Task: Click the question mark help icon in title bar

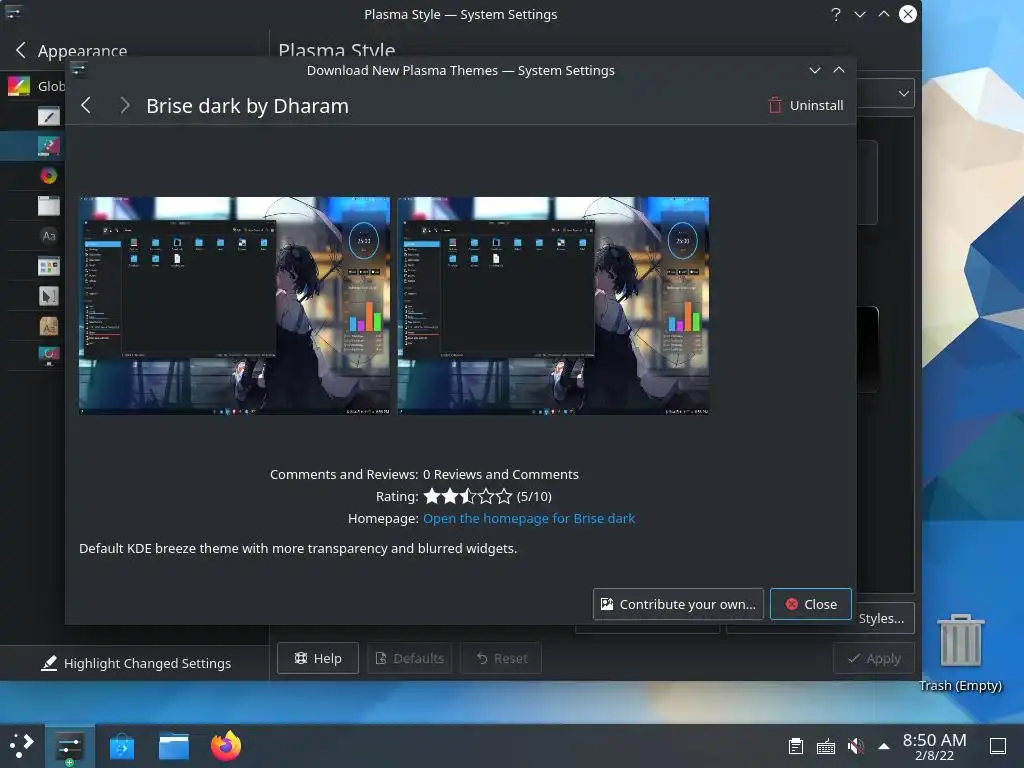Action: pyautogui.click(x=836, y=14)
